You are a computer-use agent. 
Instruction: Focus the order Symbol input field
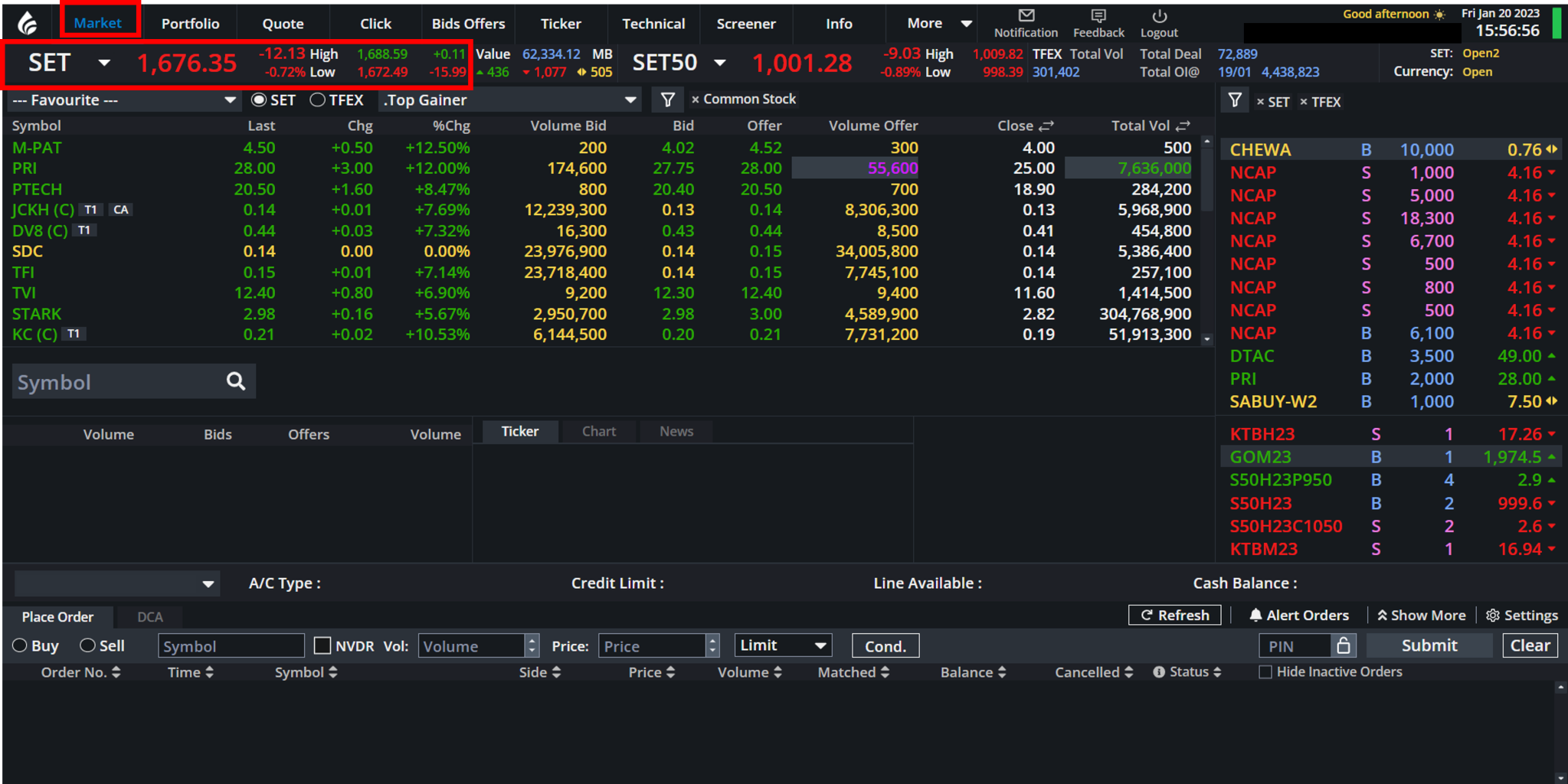pyautogui.click(x=231, y=645)
